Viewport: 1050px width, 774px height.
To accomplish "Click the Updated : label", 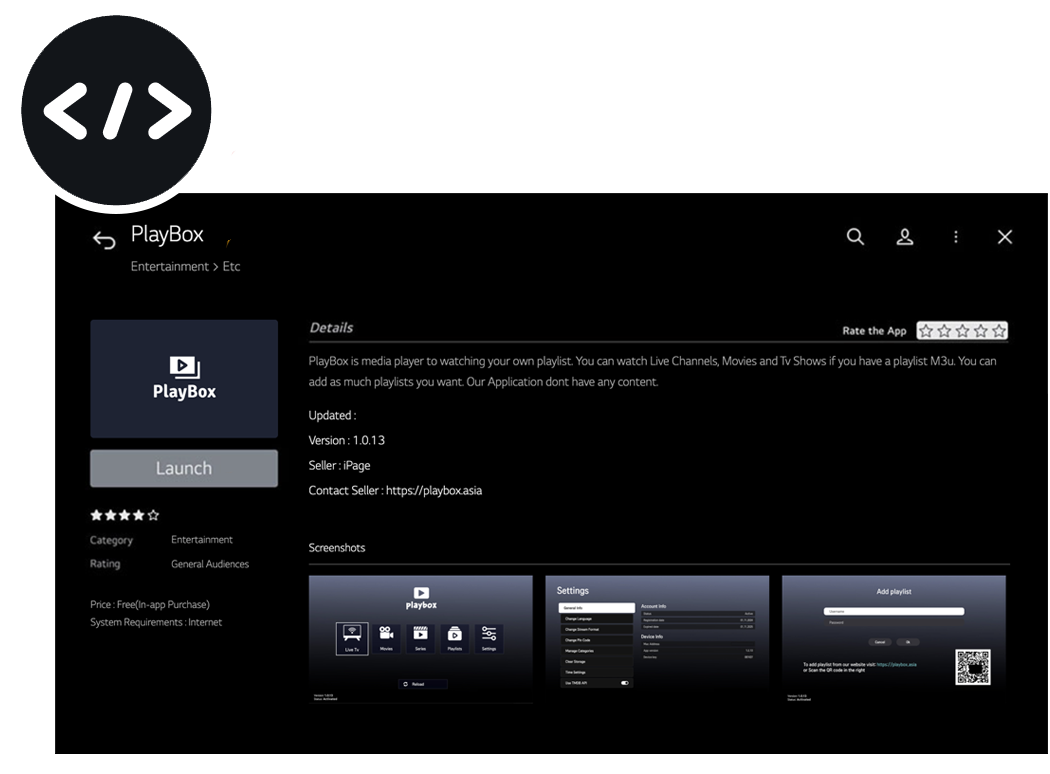I will (x=332, y=415).
